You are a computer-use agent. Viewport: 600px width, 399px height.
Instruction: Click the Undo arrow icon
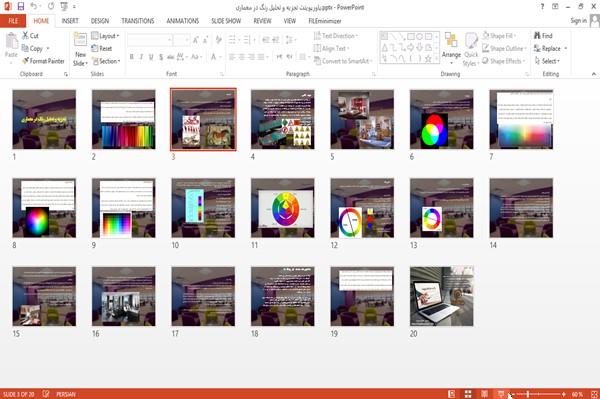coord(34,7)
